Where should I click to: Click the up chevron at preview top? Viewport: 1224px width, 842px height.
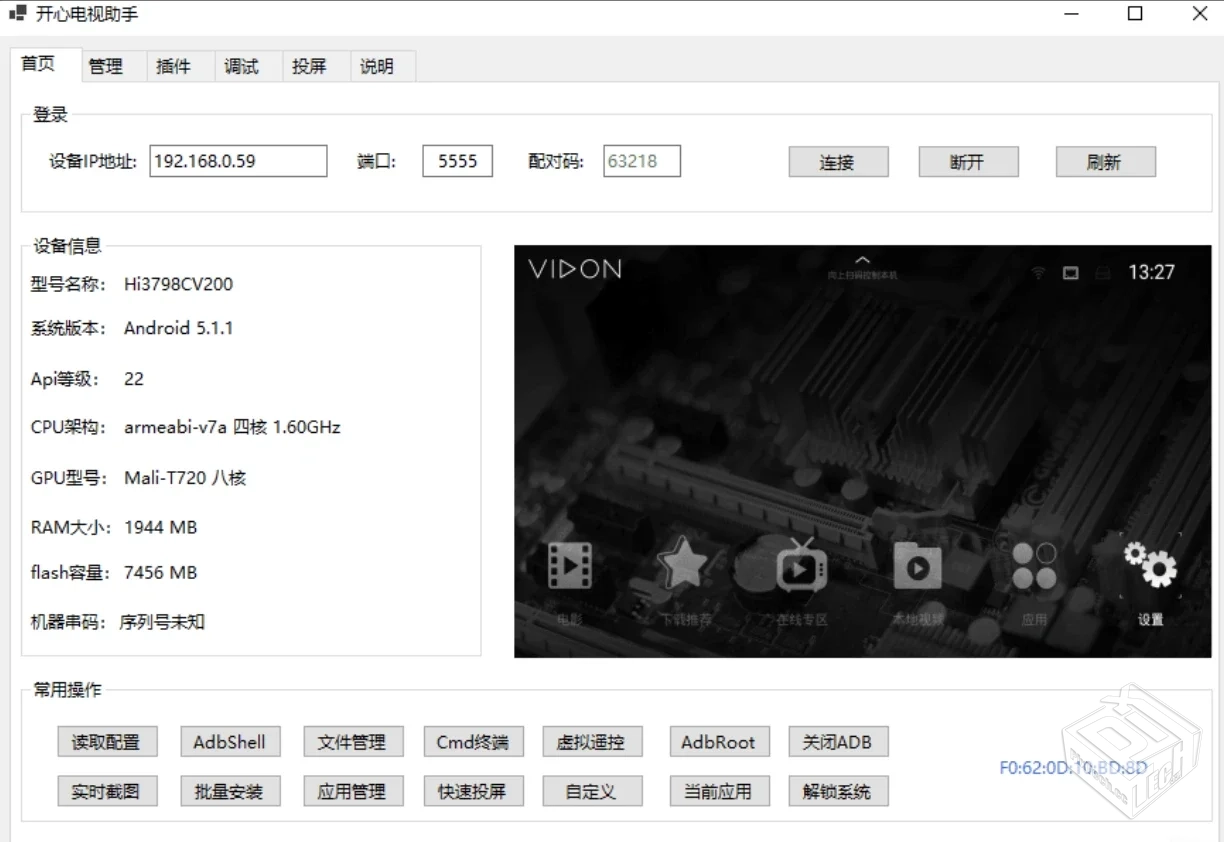pos(862,261)
